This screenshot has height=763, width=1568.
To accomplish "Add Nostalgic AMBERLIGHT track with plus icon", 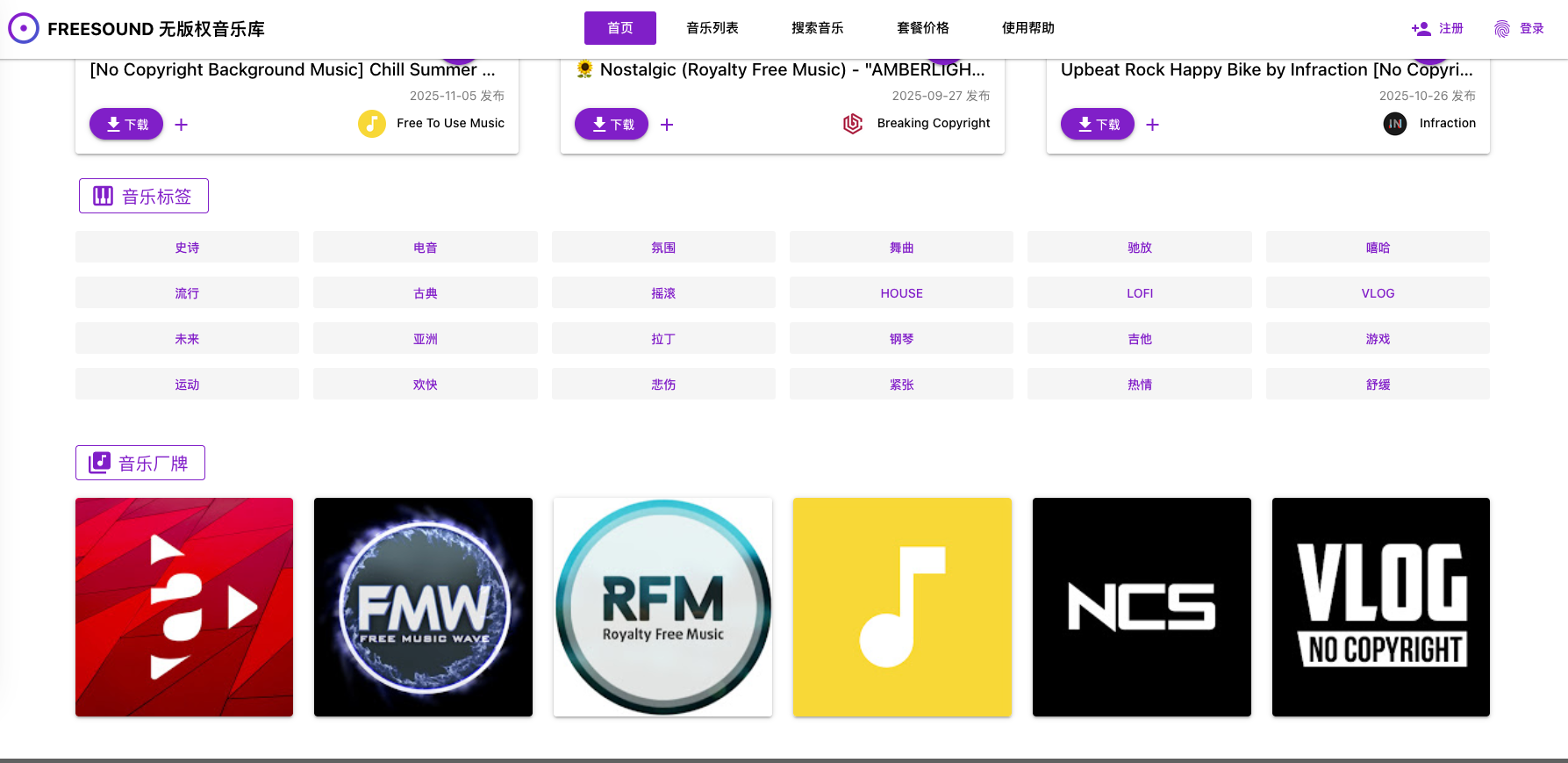I will click(x=667, y=125).
